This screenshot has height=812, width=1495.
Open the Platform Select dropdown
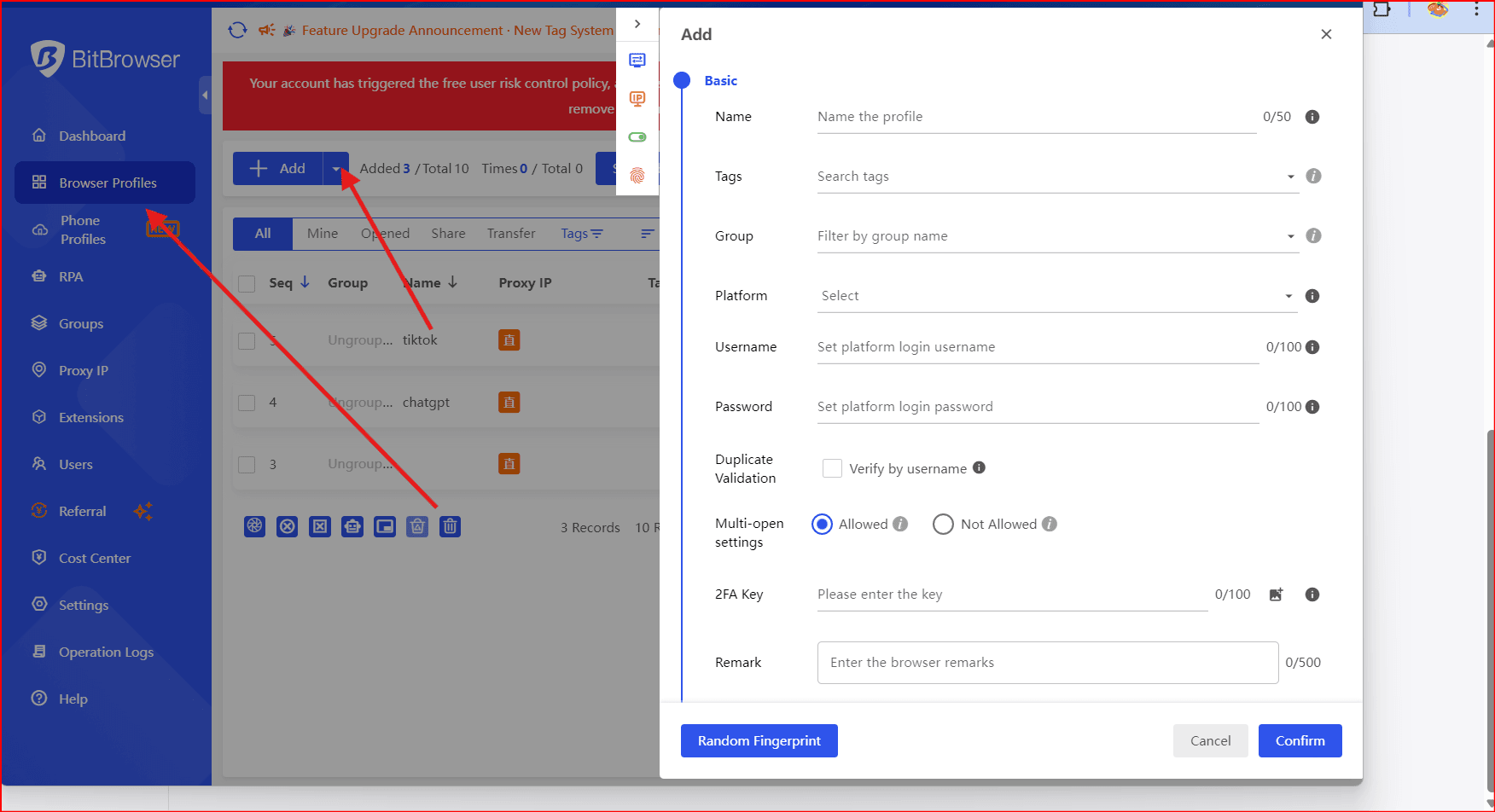[1056, 296]
